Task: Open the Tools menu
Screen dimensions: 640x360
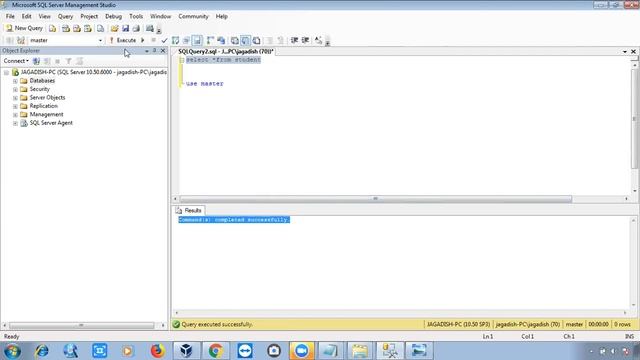Action: click(136, 16)
